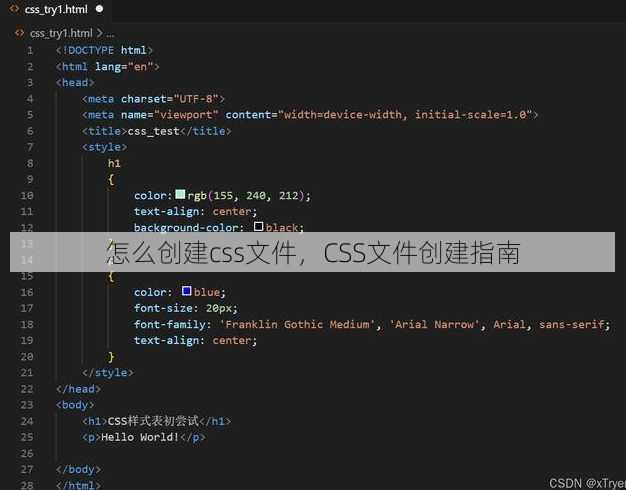626x490 pixels.
Task: Click the closing html tag on line 28
Action: tap(78, 485)
